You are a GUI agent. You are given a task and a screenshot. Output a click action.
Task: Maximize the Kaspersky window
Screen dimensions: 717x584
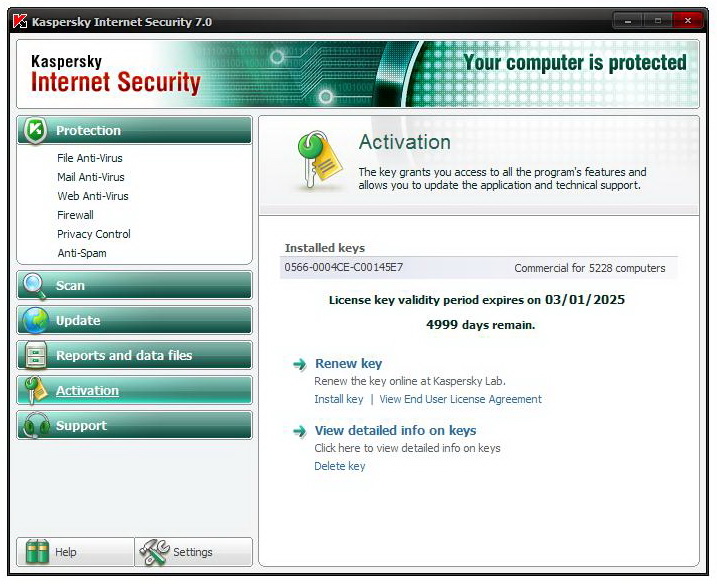click(x=658, y=21)
